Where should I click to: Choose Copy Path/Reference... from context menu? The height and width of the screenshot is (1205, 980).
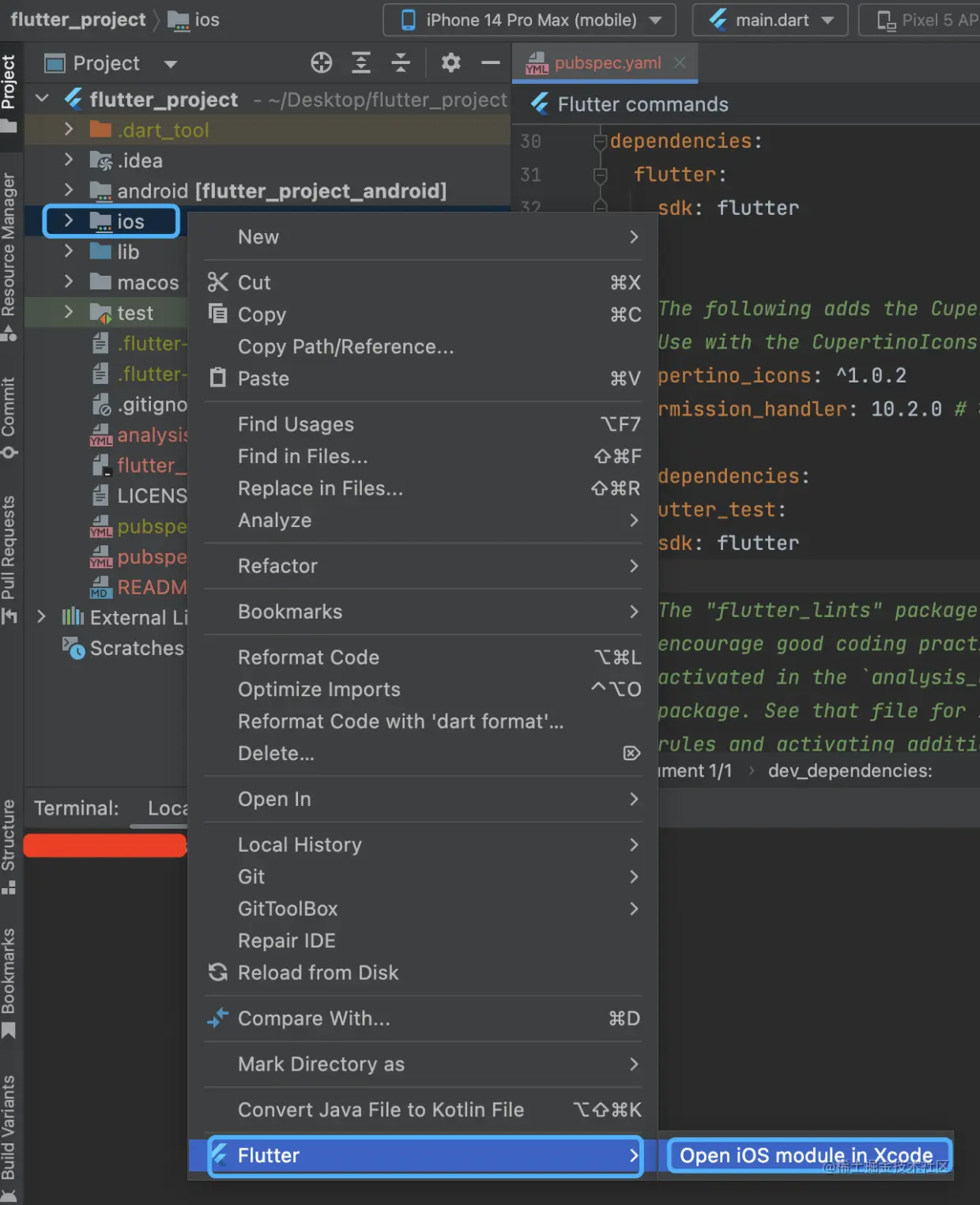coord(423,346)
